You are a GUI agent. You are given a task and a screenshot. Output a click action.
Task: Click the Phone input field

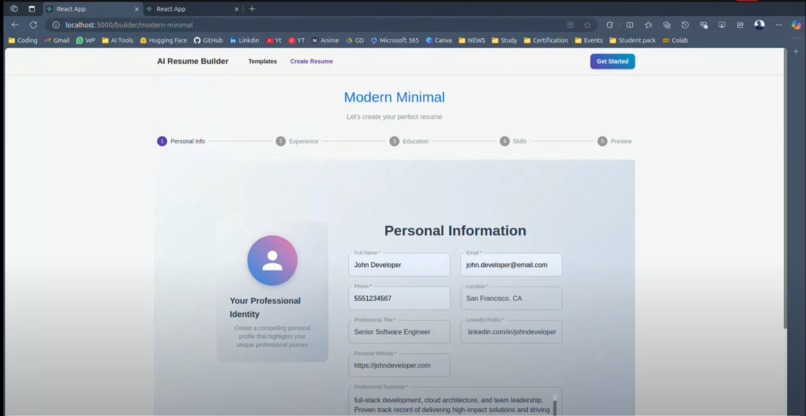[x=399, y=298]
